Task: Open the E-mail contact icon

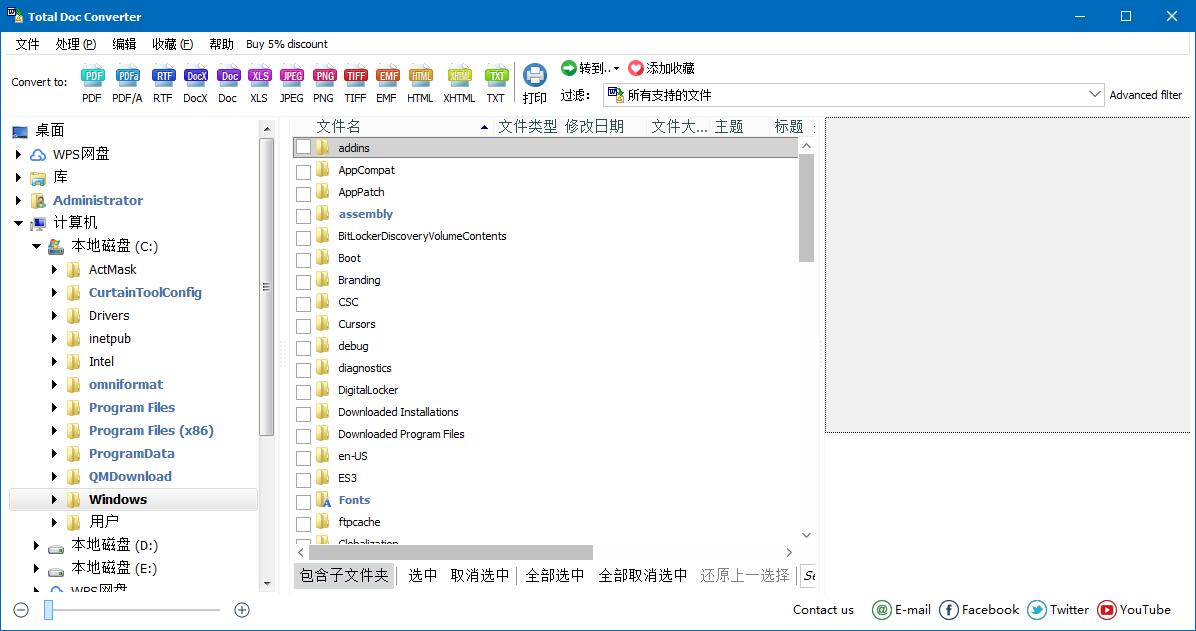Action: pyautogui.click(x=882, y=610)
